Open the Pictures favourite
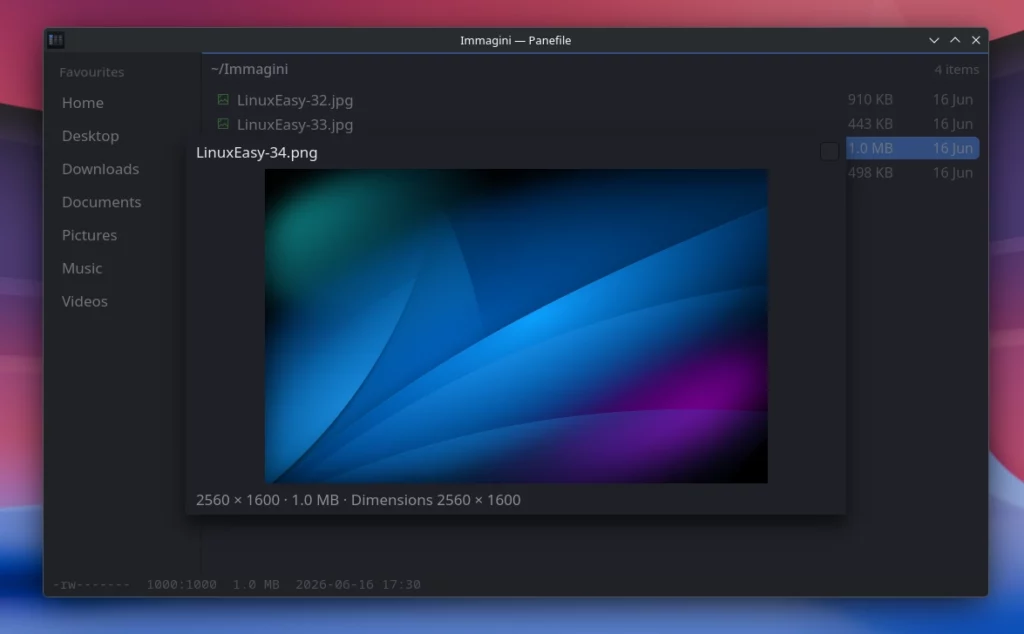This screenshot has width=1024, height=634. (89, 235)
